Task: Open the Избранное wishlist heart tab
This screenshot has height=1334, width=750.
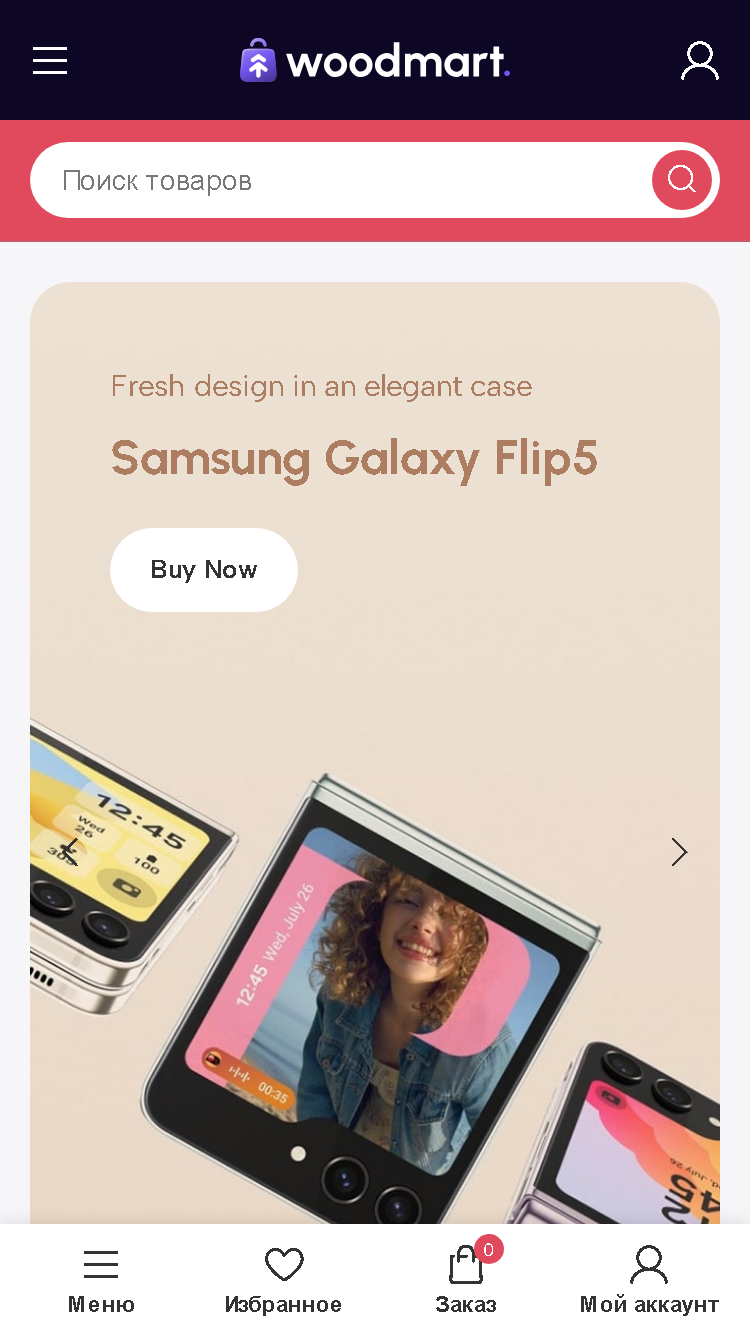Action: click(283, 1281)
